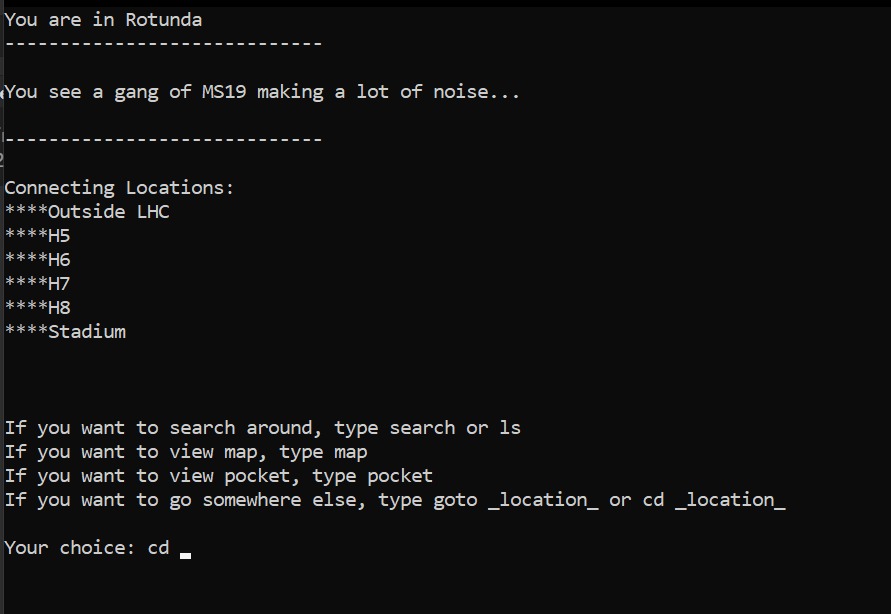Choose the "H7" location entry
891x614 pixels.
pos(59,284)
